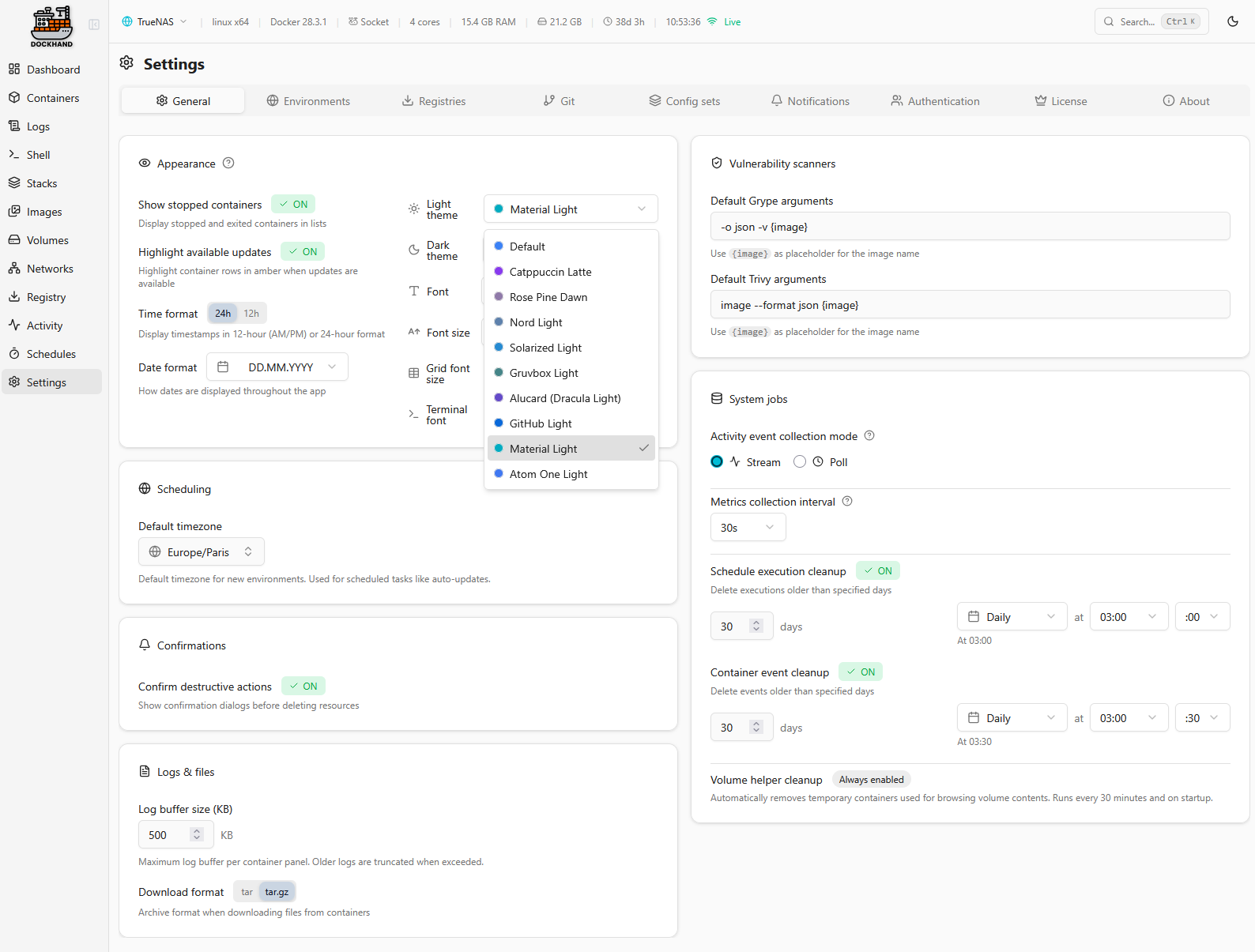Select tar download format option
The image size is (1255, 952).
(x=247, y=891)
